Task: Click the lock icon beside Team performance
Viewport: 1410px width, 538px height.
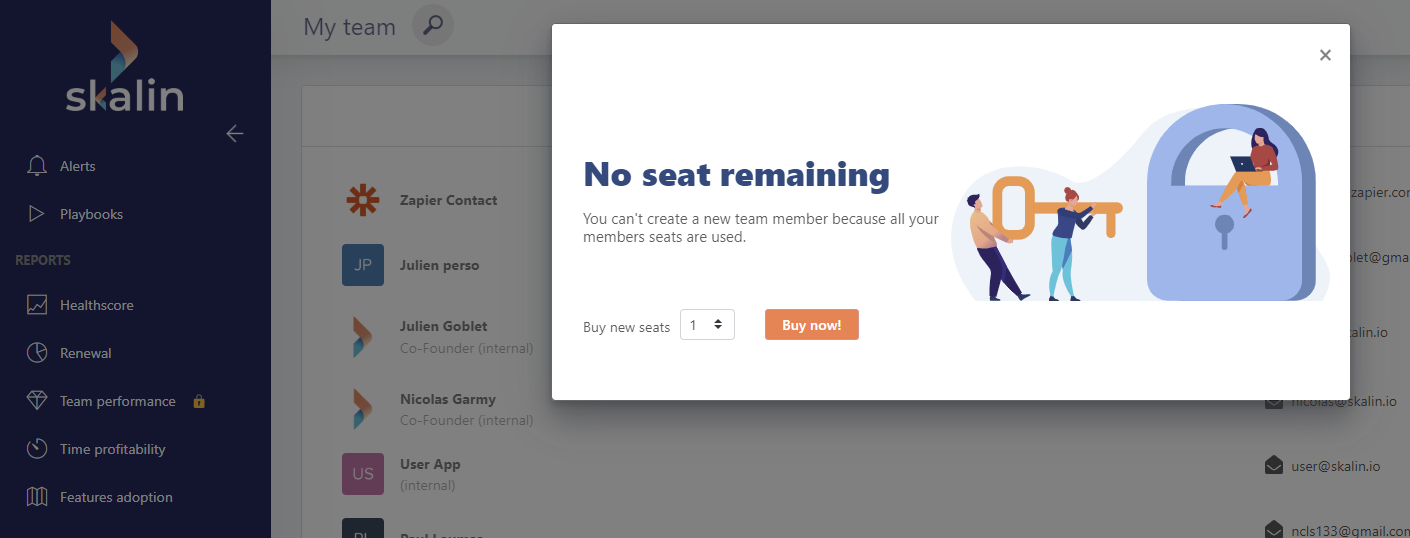Action: click(x=199, y=402)
